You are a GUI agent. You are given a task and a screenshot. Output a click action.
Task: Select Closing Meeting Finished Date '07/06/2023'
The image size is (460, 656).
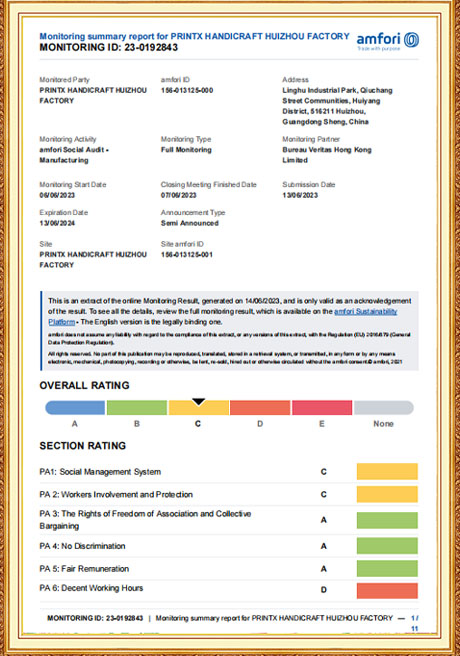pos(179,195)
